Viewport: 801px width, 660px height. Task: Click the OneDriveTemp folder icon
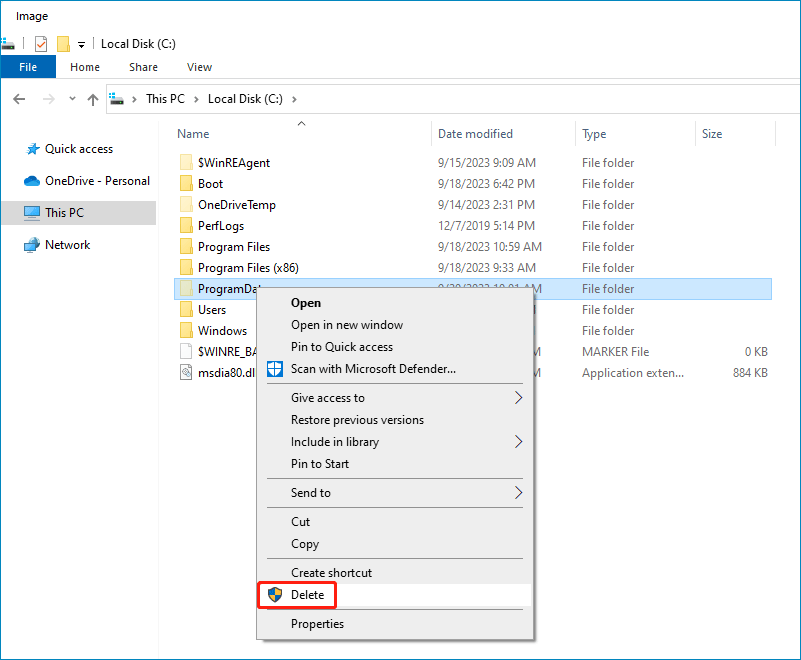pos(186,204)
